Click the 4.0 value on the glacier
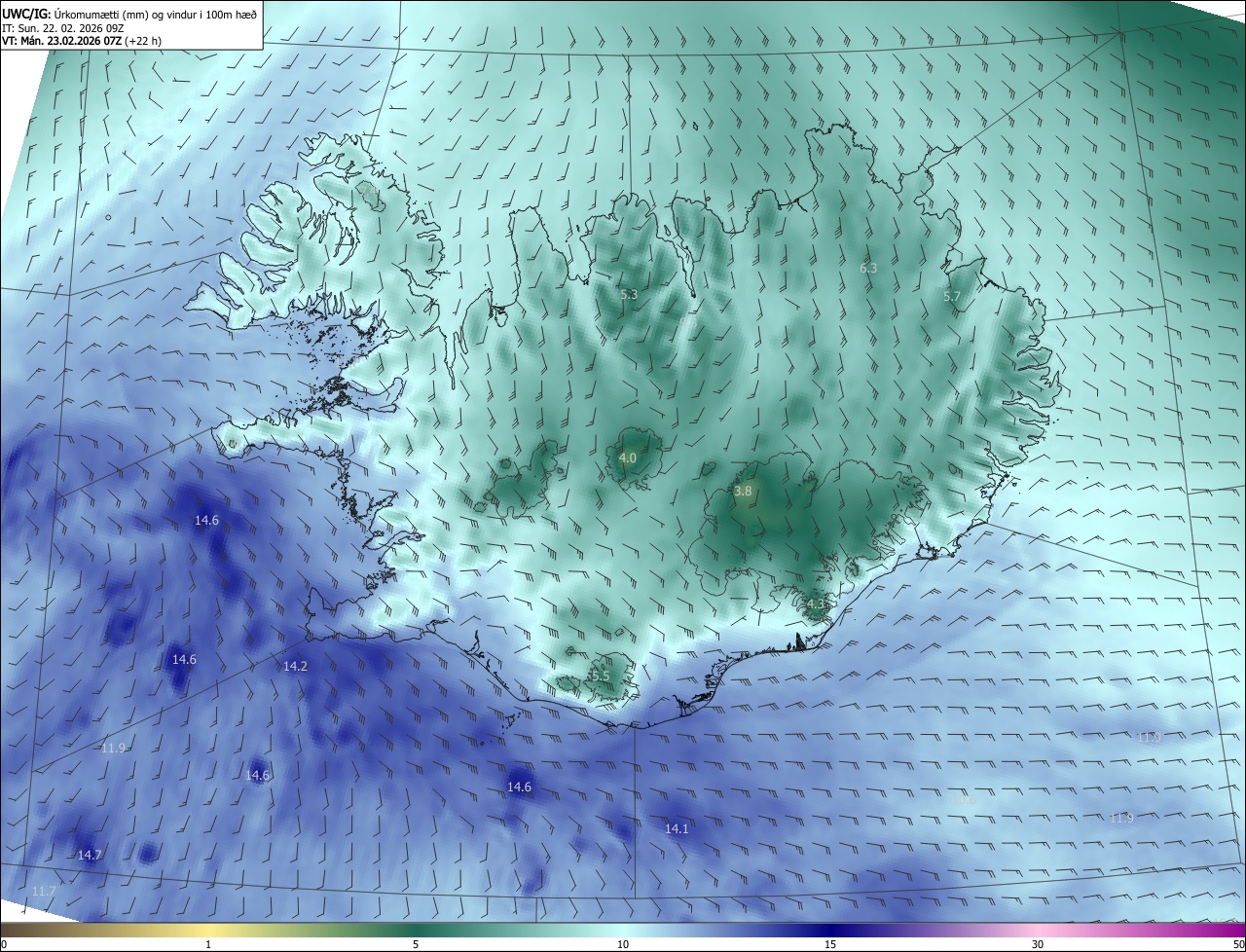The height and width of the screenshot is (952, 1246). (x=628, y=458)
